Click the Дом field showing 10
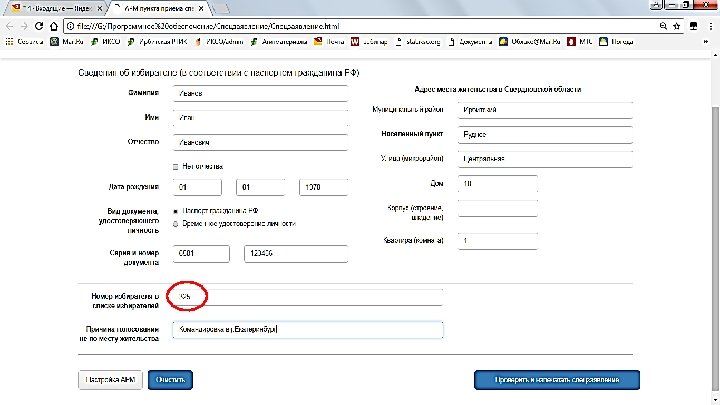Screen dimensions: 720x405 pyautogui.click(x=497, y=184)
